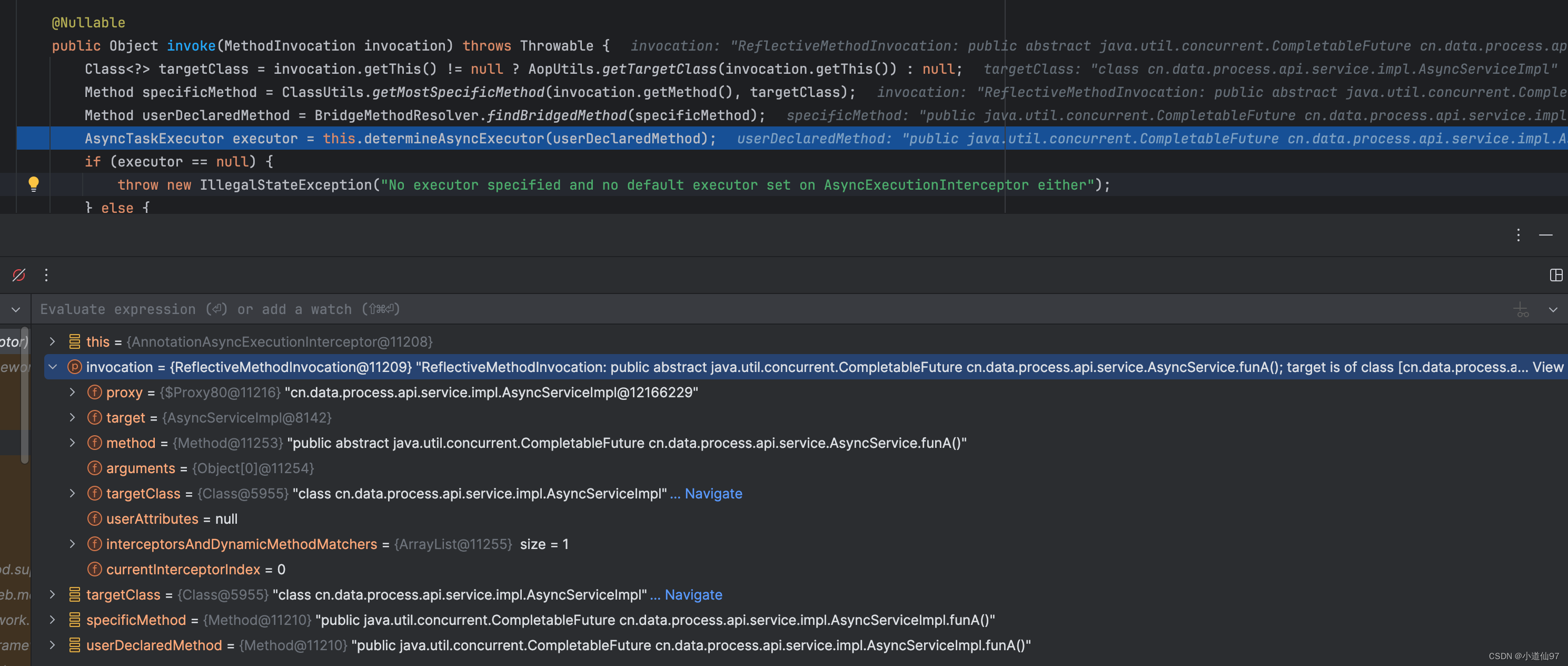Click the invoke method name in code

pos(191,46)
